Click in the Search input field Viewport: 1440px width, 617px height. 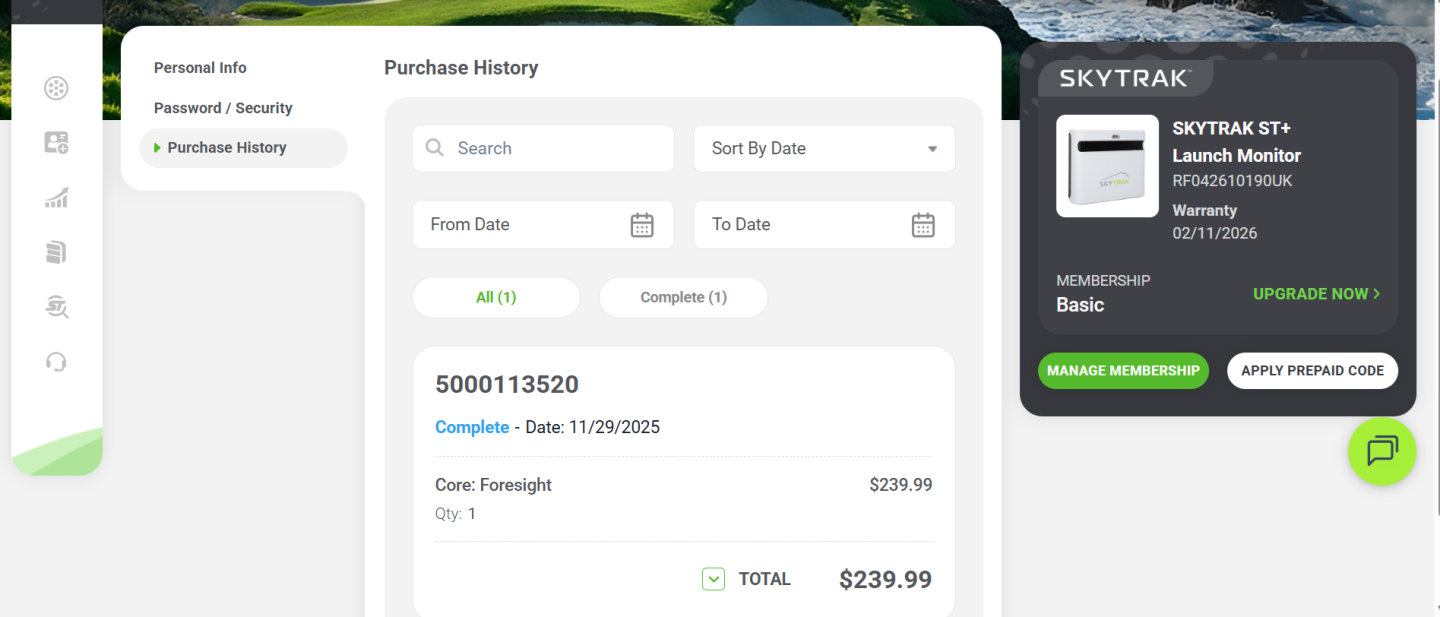[x=543, y=148]
